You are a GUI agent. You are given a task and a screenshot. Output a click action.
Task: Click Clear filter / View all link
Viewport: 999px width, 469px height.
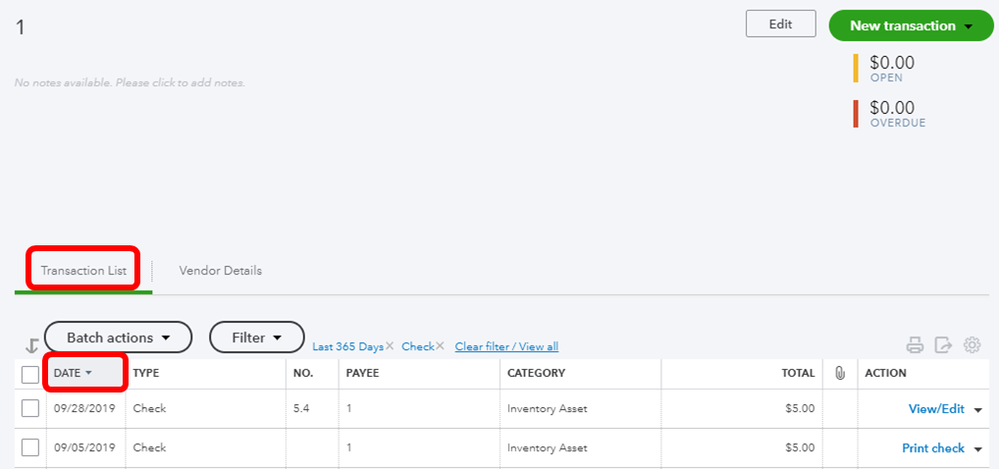pyautogui.click(x=506, y=347)
